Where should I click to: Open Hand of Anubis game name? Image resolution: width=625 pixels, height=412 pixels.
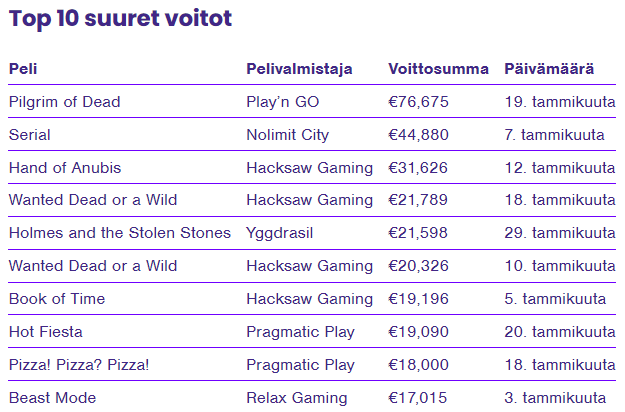click(x=65, y=168)
